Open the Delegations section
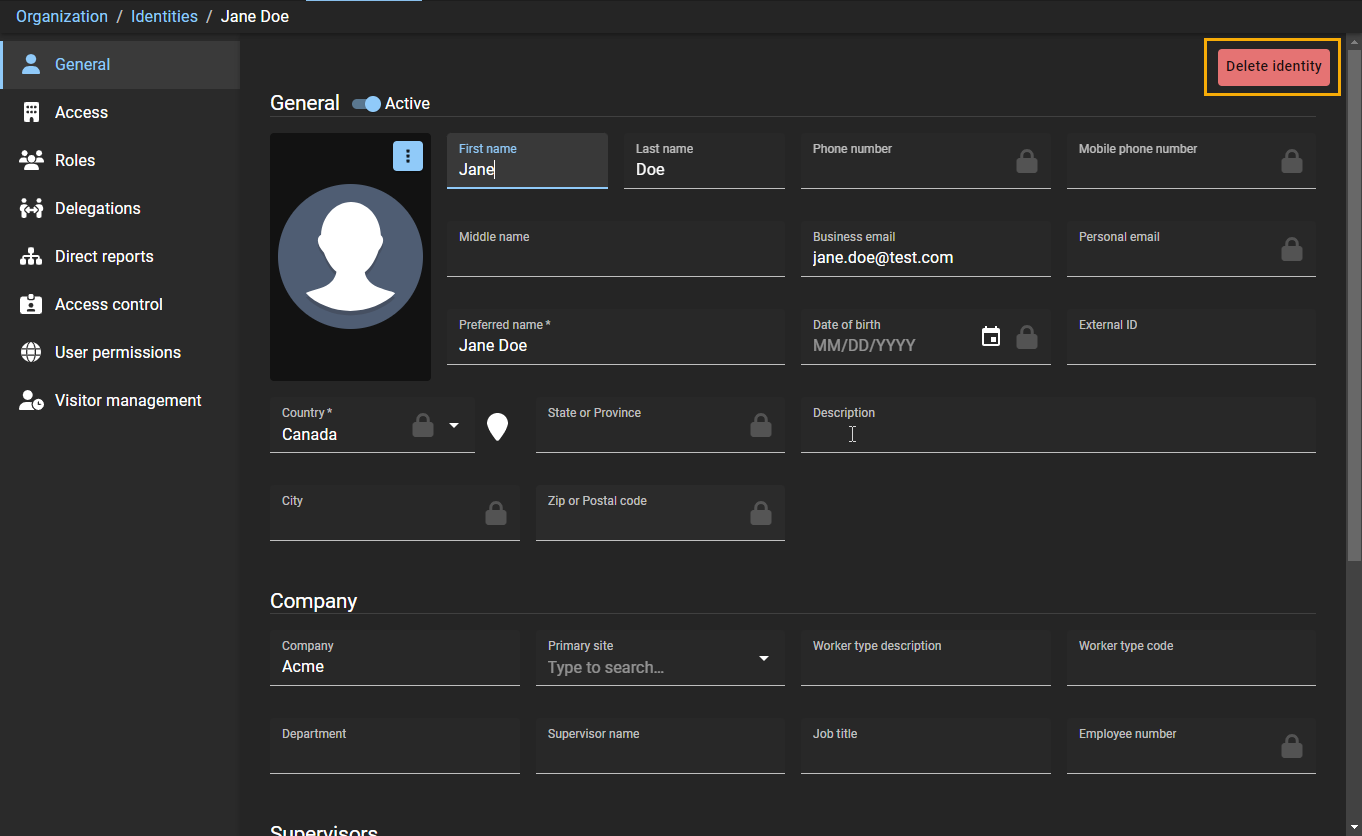 (120, 209)
